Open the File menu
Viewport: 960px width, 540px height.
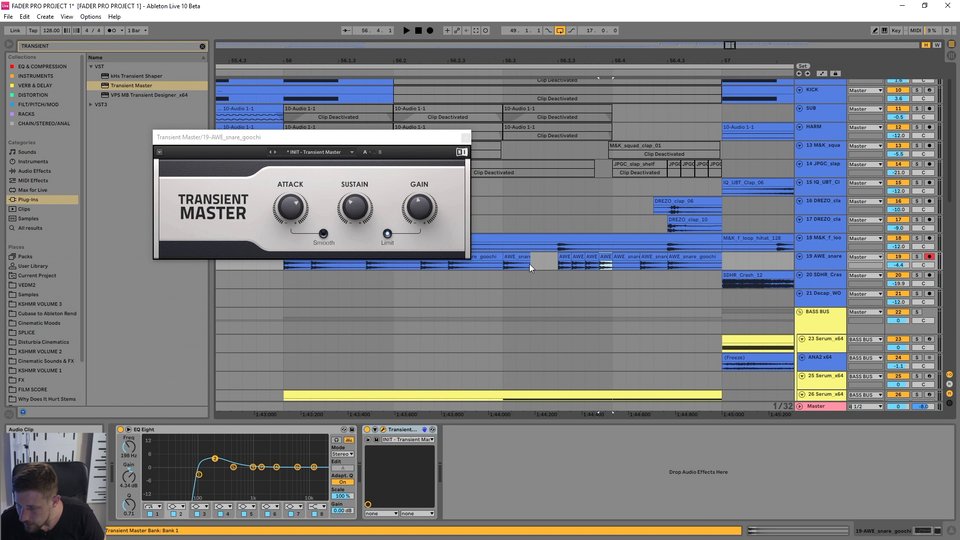click(8, 17)
